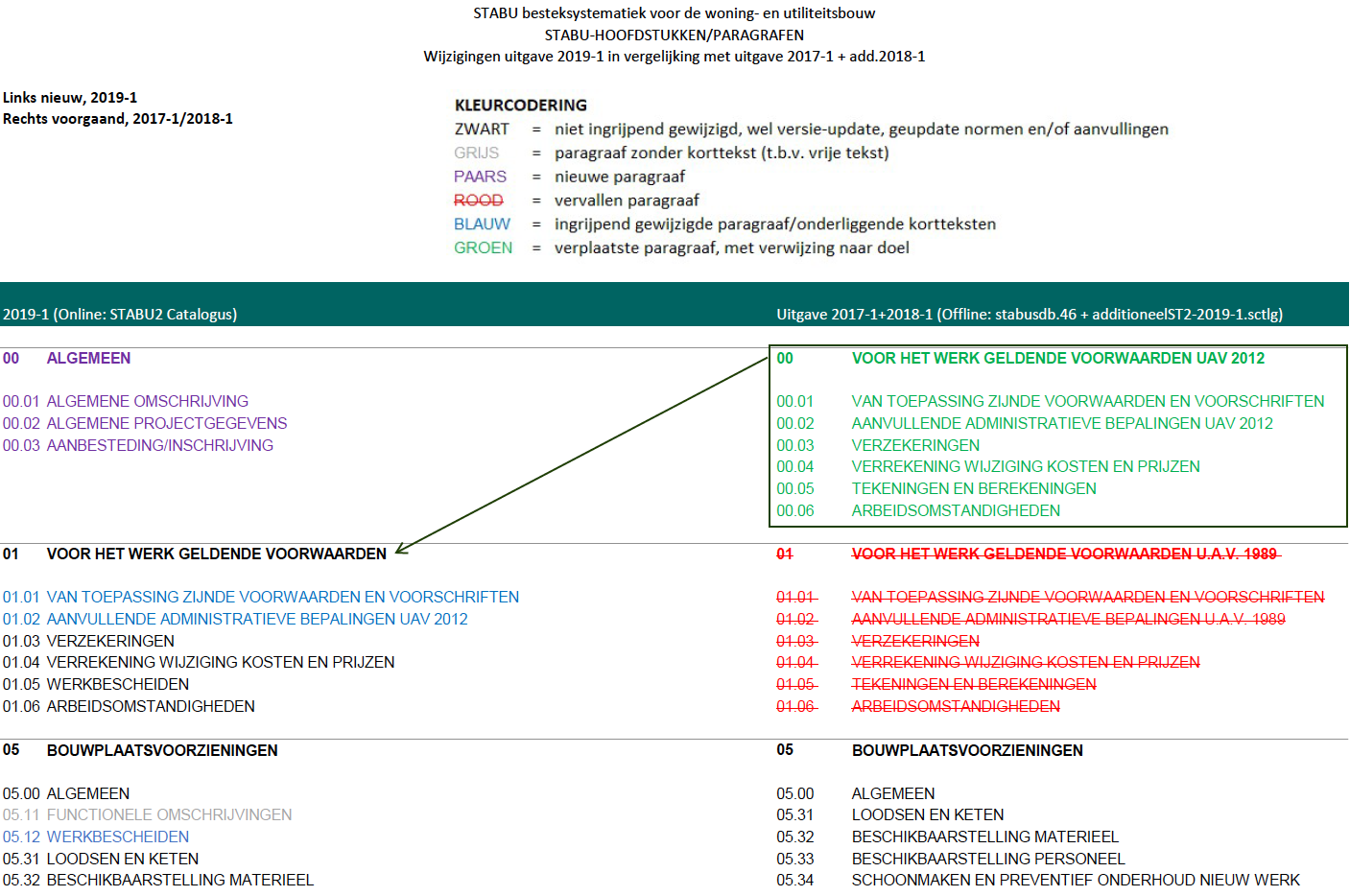Click '05 BOUWPLAATSVOORZIENINGEN' heading in the 2017-1 column

coord(930,751)
